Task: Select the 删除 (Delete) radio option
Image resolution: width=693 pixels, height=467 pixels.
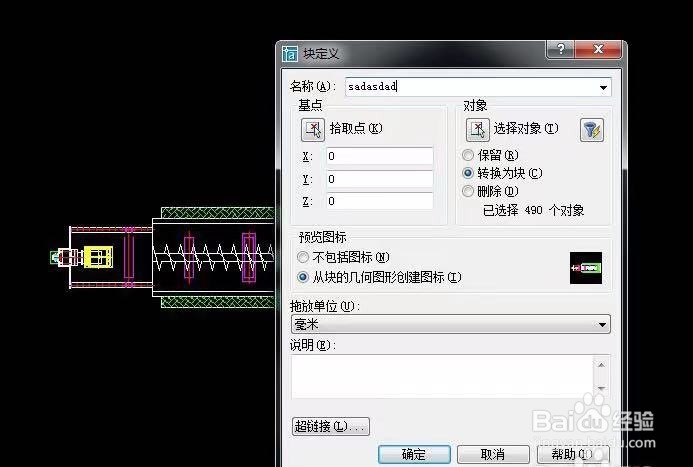Action: point(468,191)
